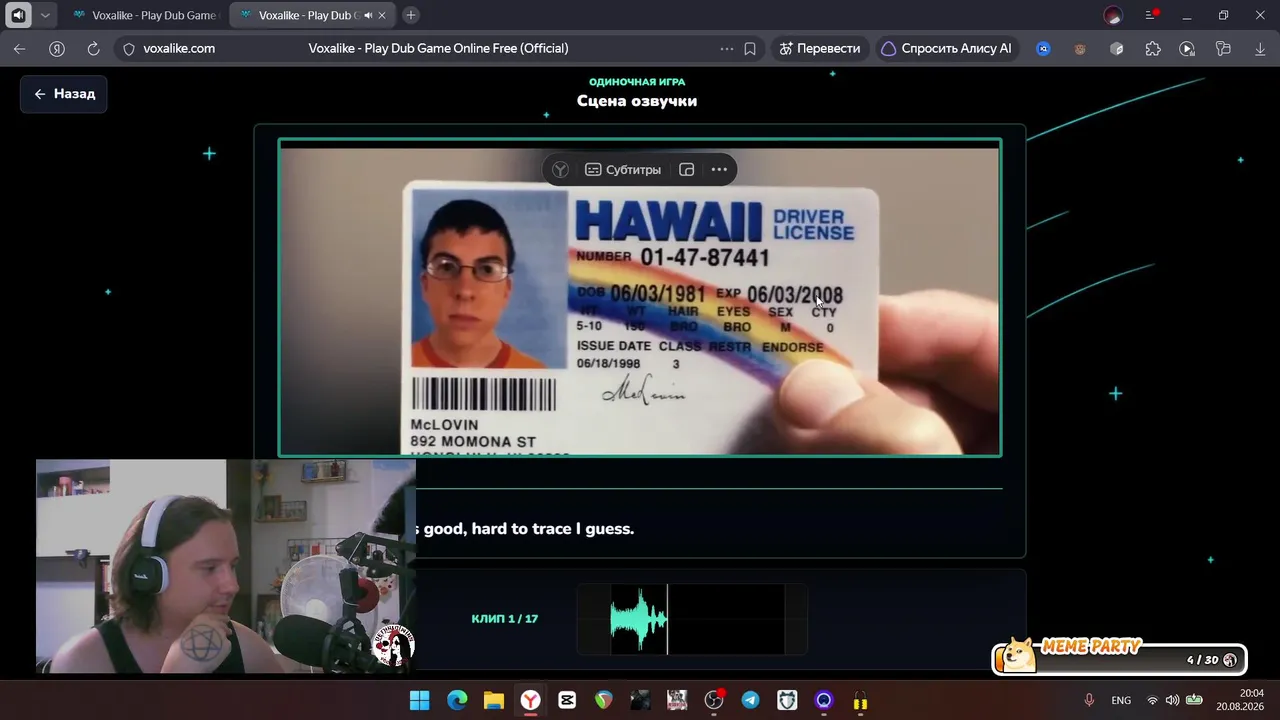Open File Explorer from taskbar

tap(494, 700)
